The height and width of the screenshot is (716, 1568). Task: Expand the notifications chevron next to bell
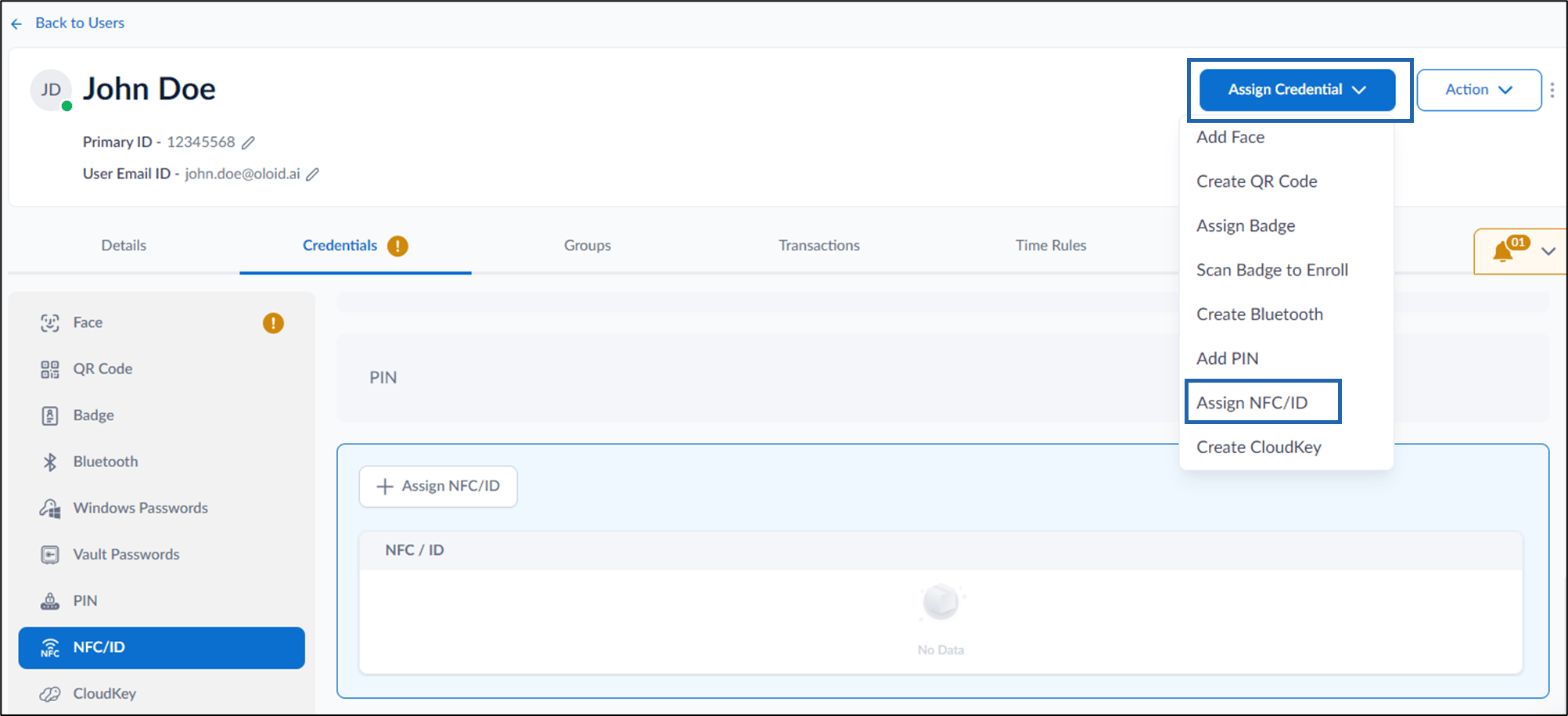tap(1548, 251)
